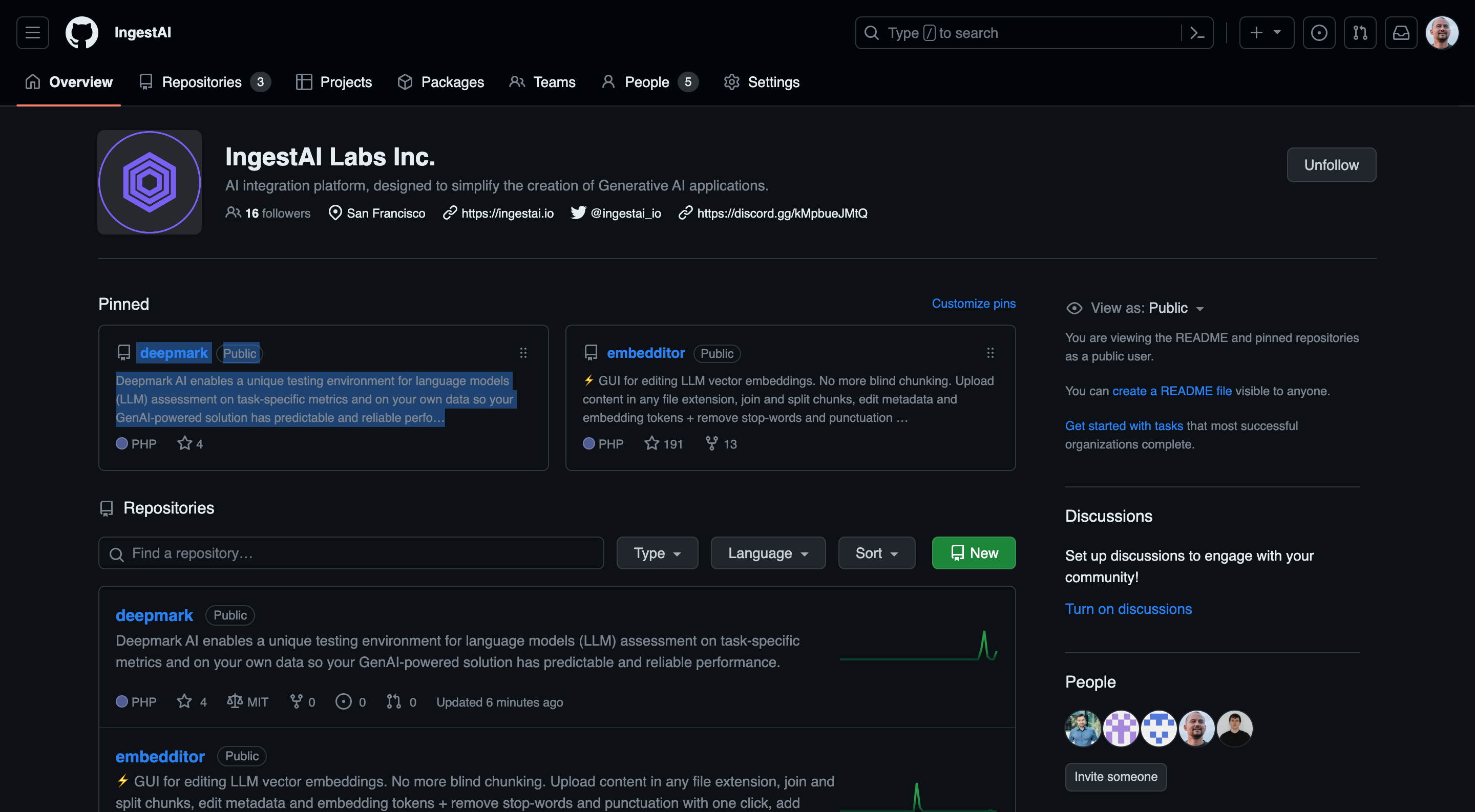
Task: Open the pinned deepmark repository
Action: (x=174, y=353)
